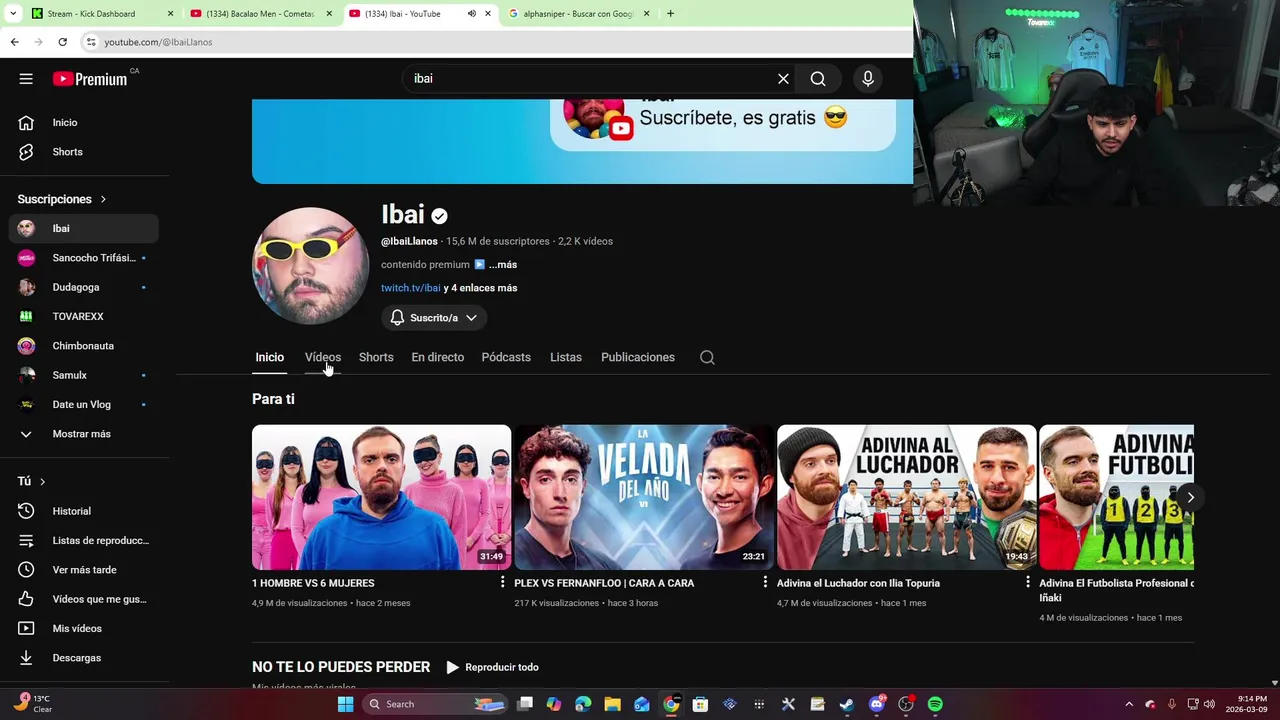The image size is (1280, 720).
Task: Open the Listas channel tab
Action: tap(566, 357)
